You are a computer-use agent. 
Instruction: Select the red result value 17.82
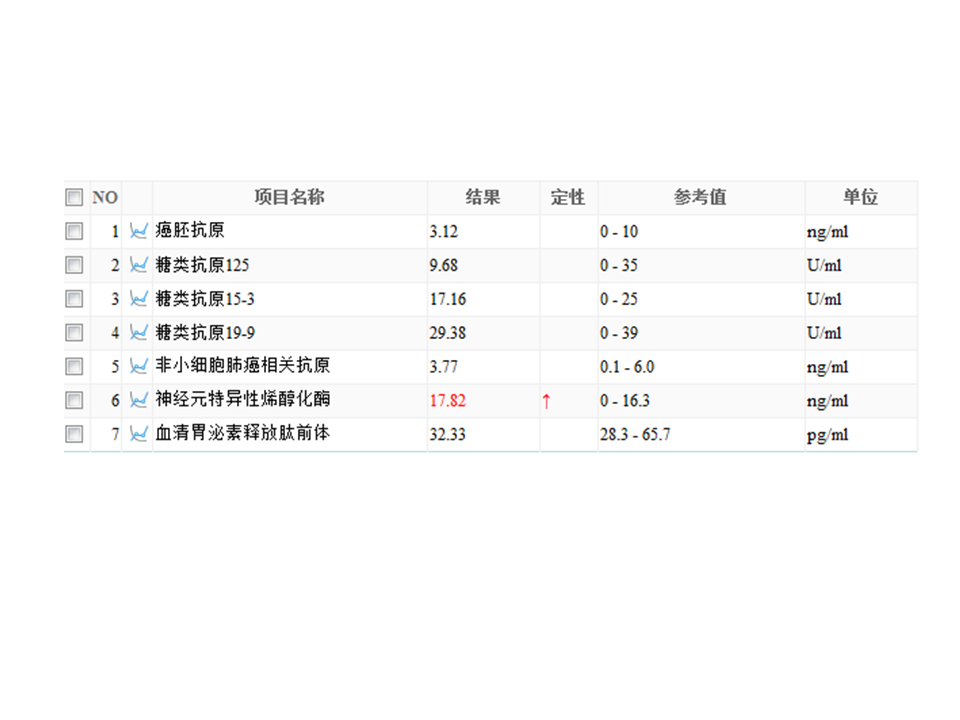tap(448, 400)
